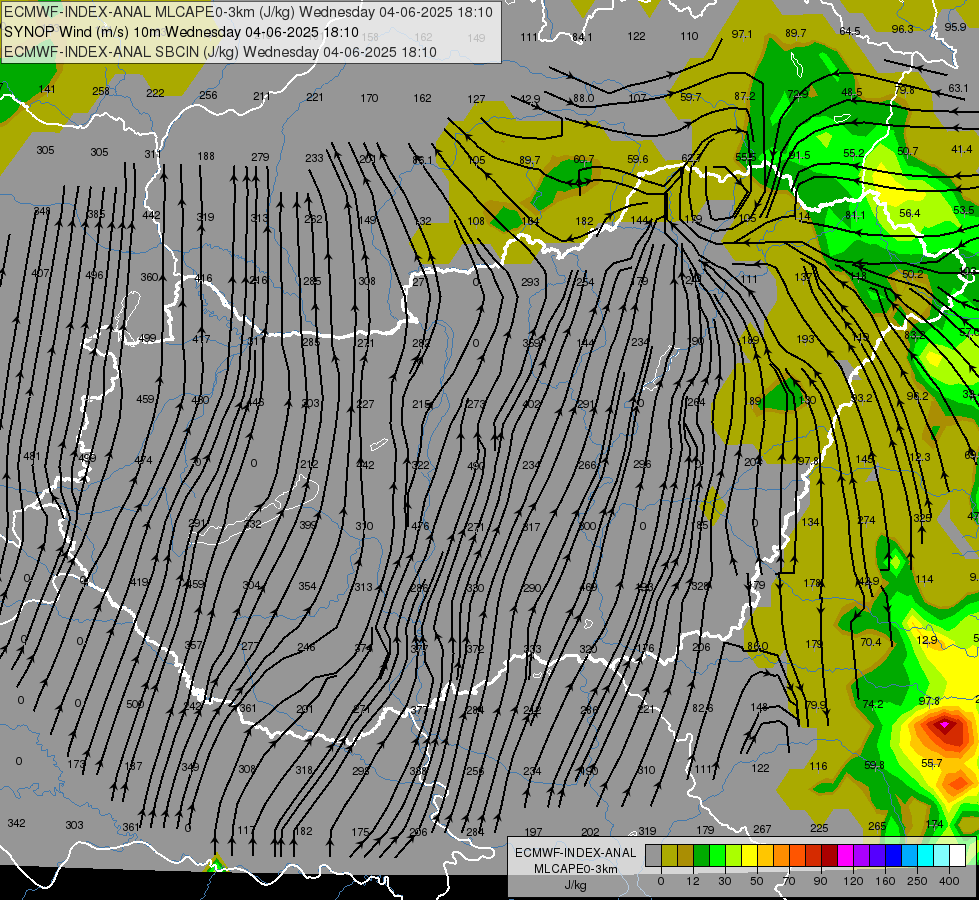The width and height of the screenshot is (979, 900).
Task: Click the map value 12.9
Action: click(927, 640)
